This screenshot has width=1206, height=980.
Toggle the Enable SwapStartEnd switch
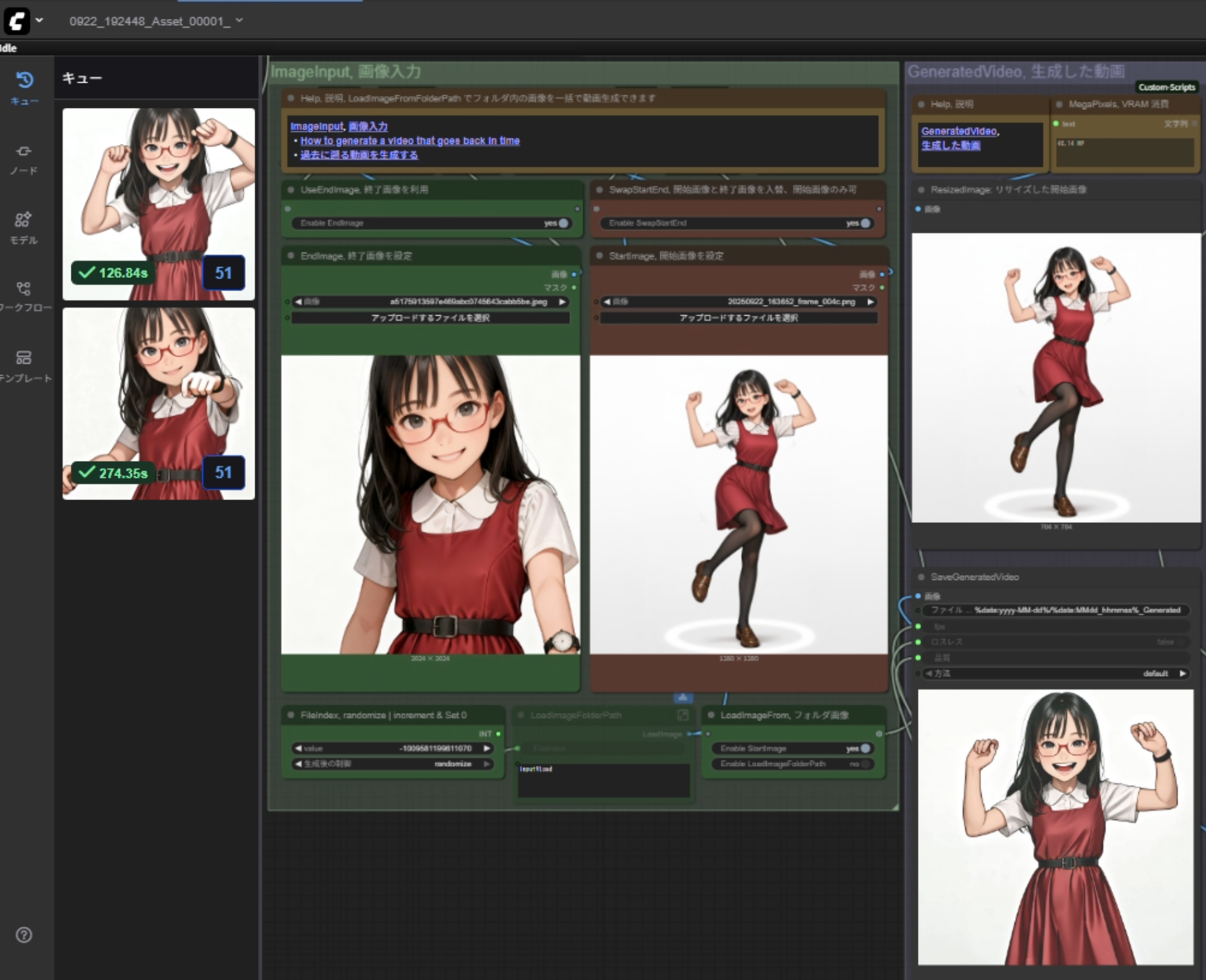coord(864,223)
